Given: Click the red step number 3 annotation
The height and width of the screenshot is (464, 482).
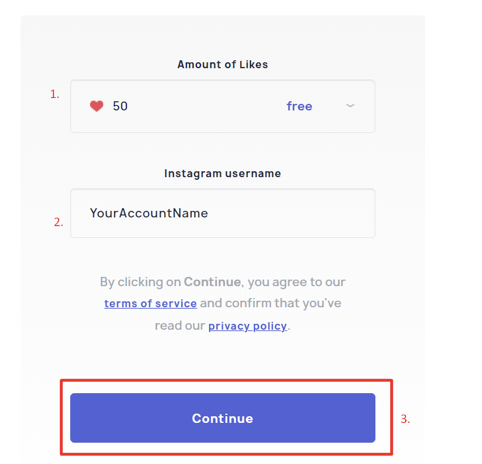Looking at the screenshot, I should click(405, 419).
